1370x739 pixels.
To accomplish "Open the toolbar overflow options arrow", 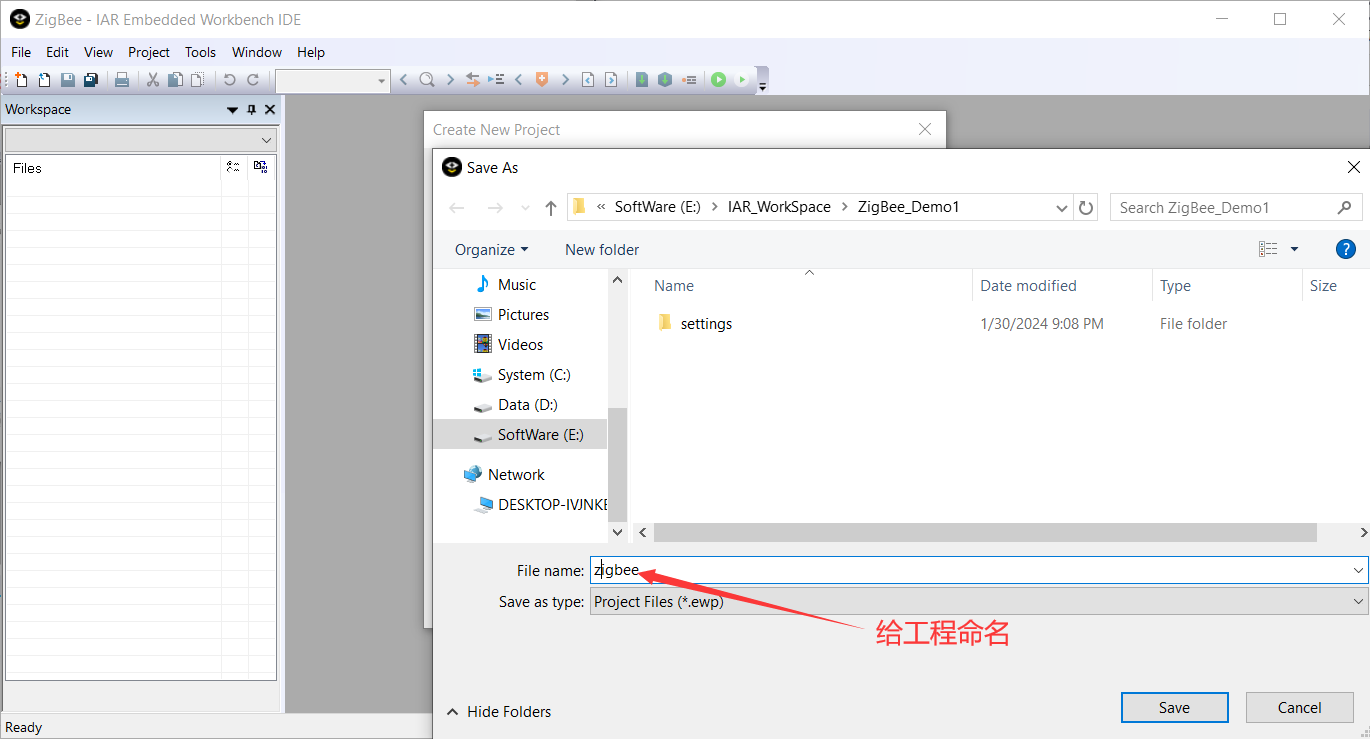I will pyautogui.click(x=763, y=86).
